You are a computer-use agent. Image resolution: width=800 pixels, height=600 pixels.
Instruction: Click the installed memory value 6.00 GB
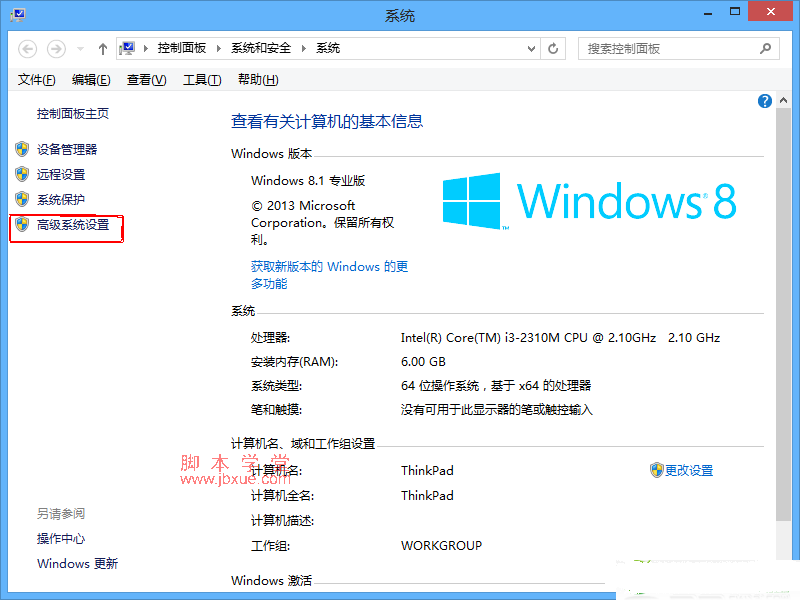pos(423,362)
